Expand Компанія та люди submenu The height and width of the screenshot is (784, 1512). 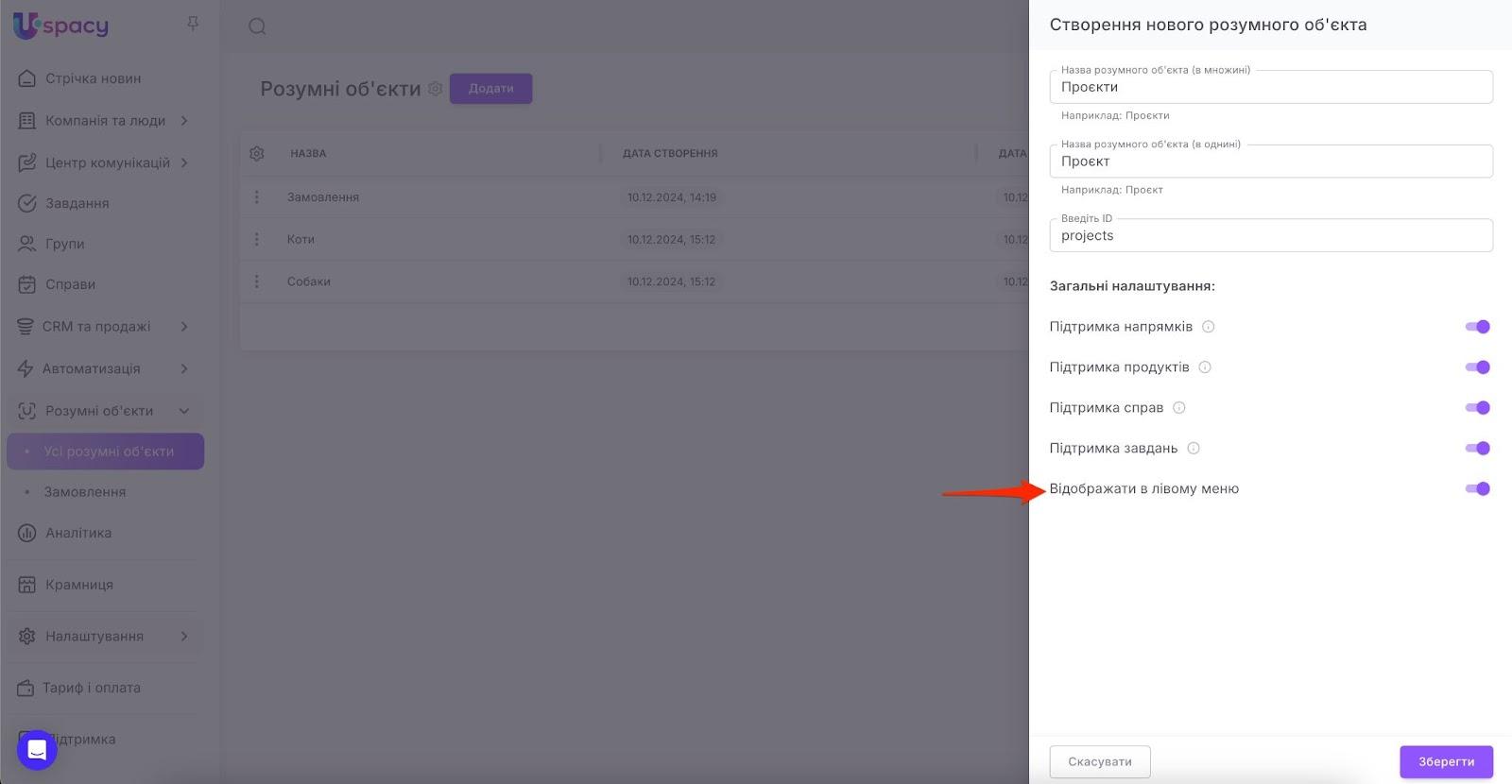click(x=184, y=121)
